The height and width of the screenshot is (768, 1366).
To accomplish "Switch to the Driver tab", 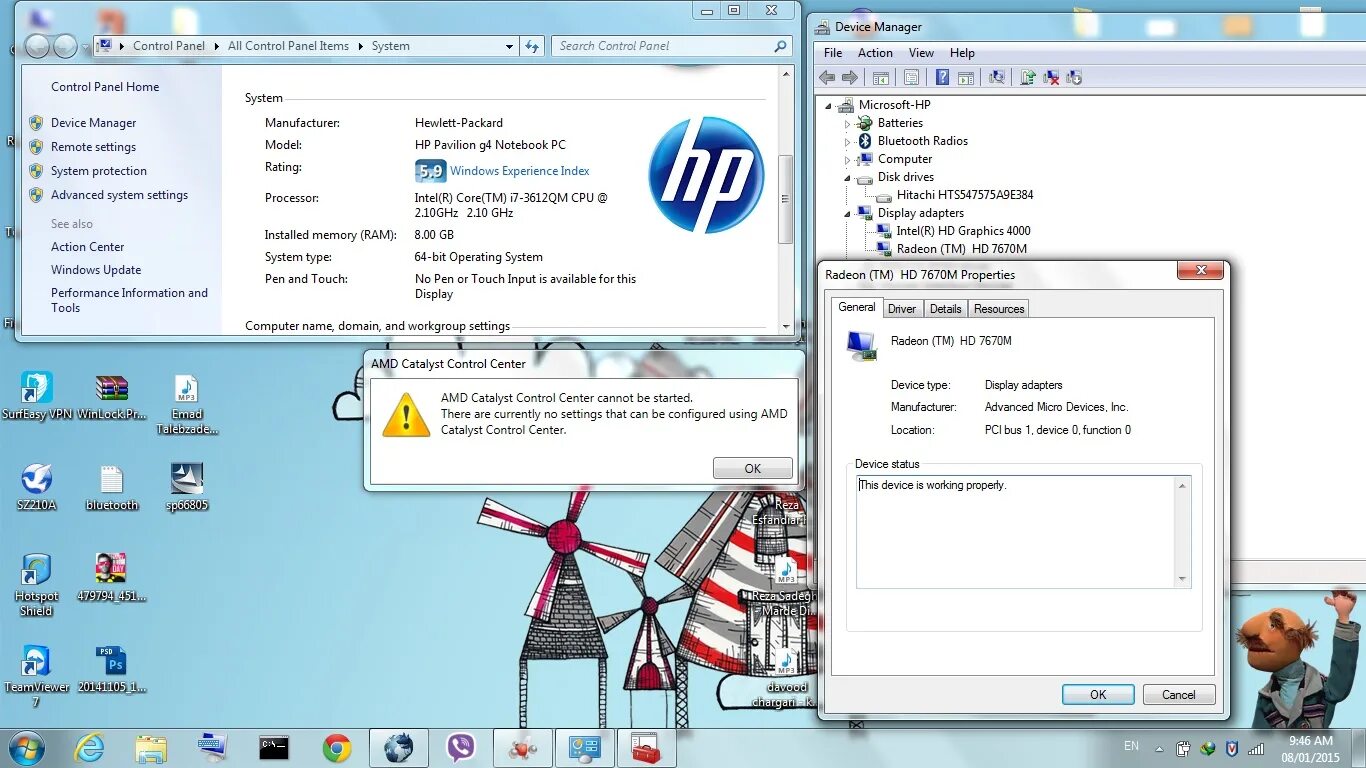I will (902, 308).
